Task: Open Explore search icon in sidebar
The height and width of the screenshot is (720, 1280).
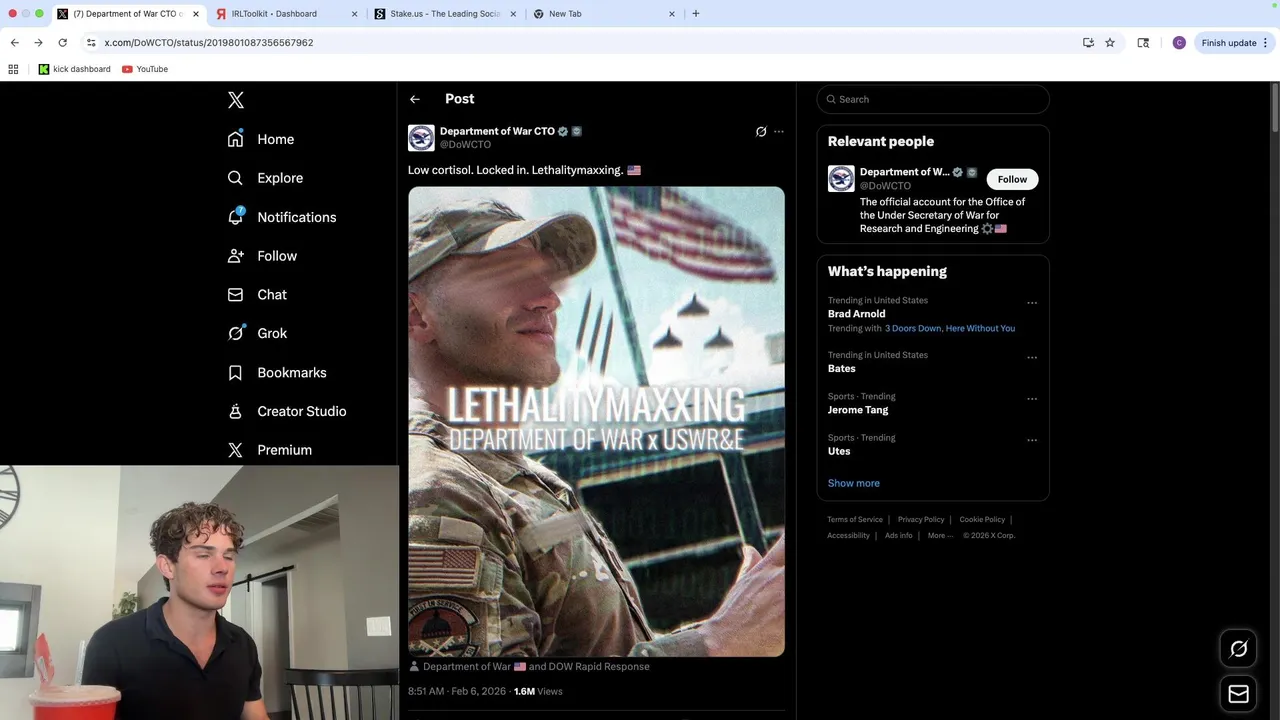Action: pyautogui.click(x=235, y=178)
